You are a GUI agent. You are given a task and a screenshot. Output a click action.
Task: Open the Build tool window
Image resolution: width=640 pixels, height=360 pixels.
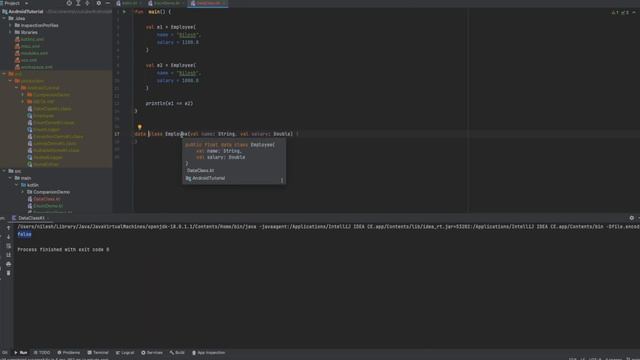point(177,353)
